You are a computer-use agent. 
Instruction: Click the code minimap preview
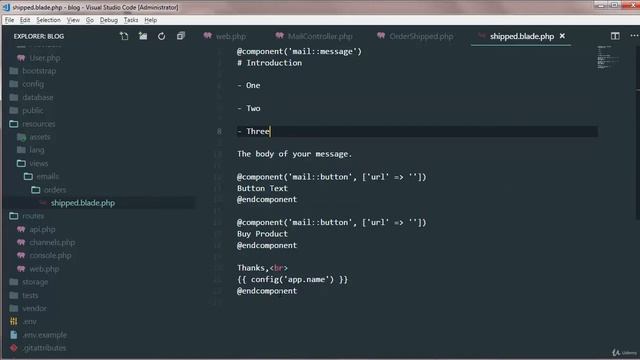pyautogui.click(x=608, y=57)
